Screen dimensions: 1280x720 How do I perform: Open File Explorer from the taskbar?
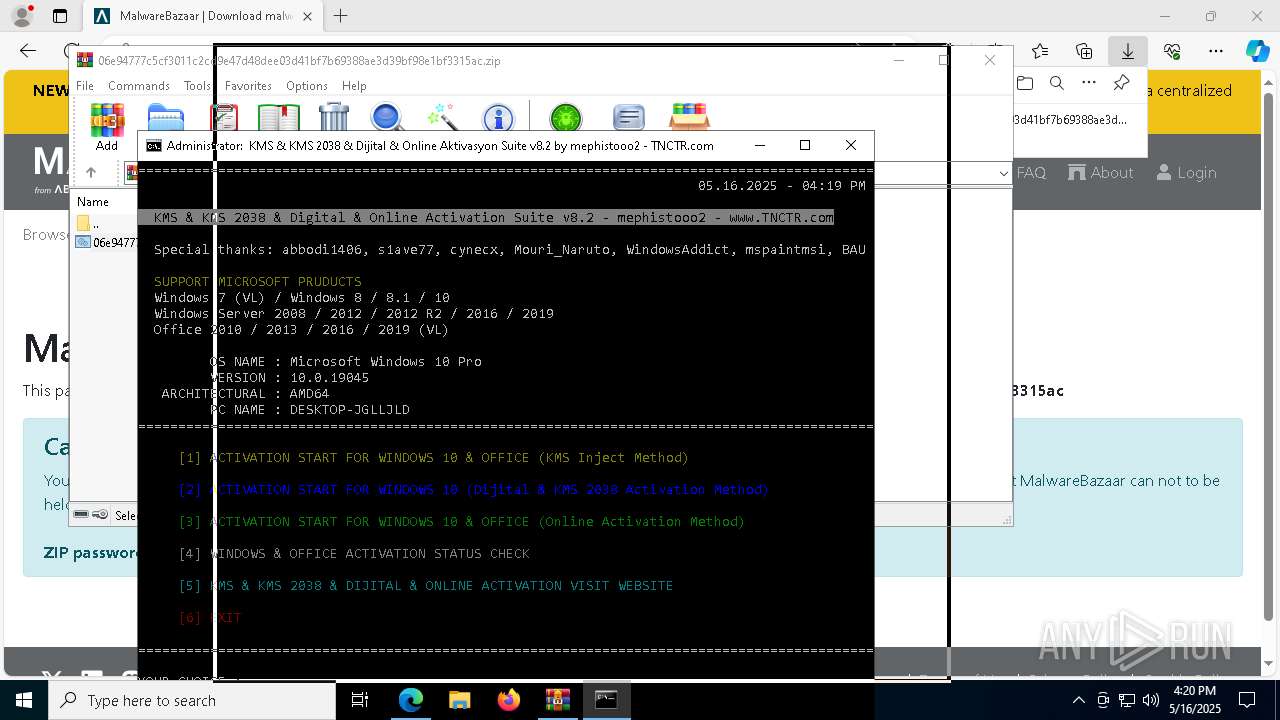click(459, 700)
